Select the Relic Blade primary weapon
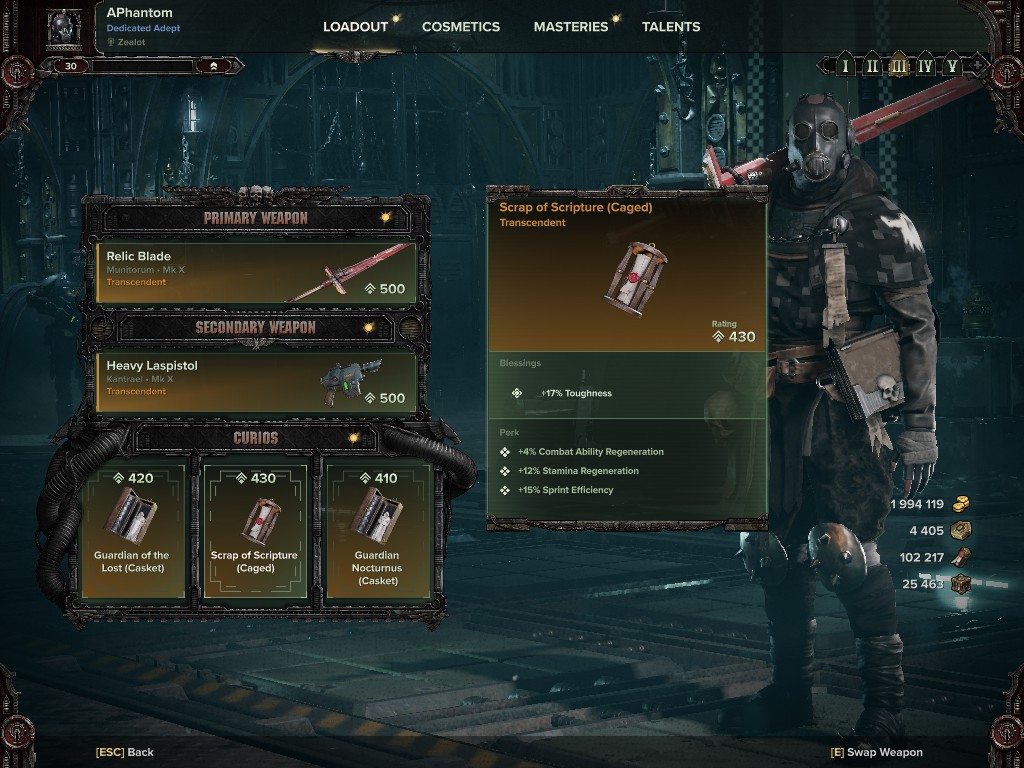Image resolution: width=1024 pixels, height=768 pixels. (x=256, y=273)
